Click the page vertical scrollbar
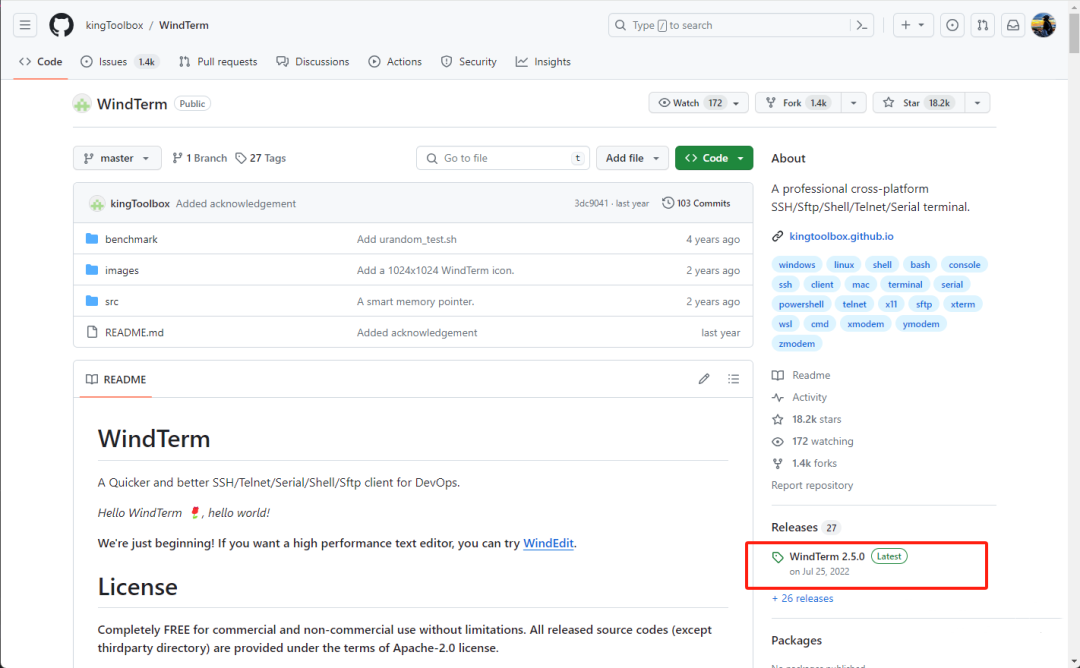Screen dimensions: 1080x668 tap(1074, 31)
